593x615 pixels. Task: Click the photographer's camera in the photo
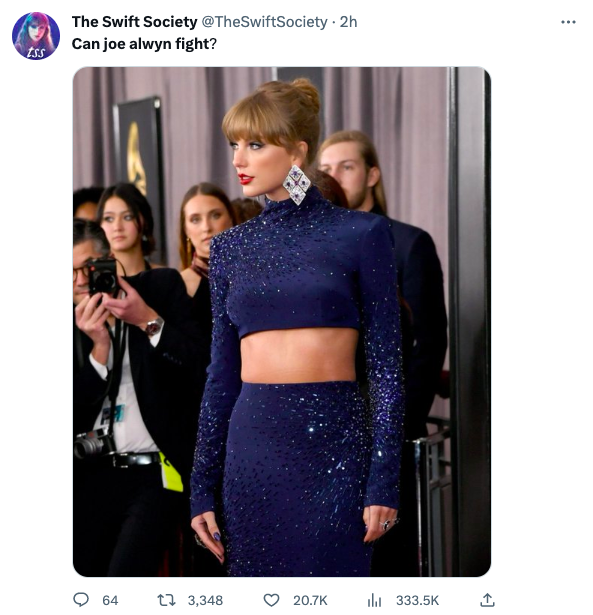(x=102, y=277)
